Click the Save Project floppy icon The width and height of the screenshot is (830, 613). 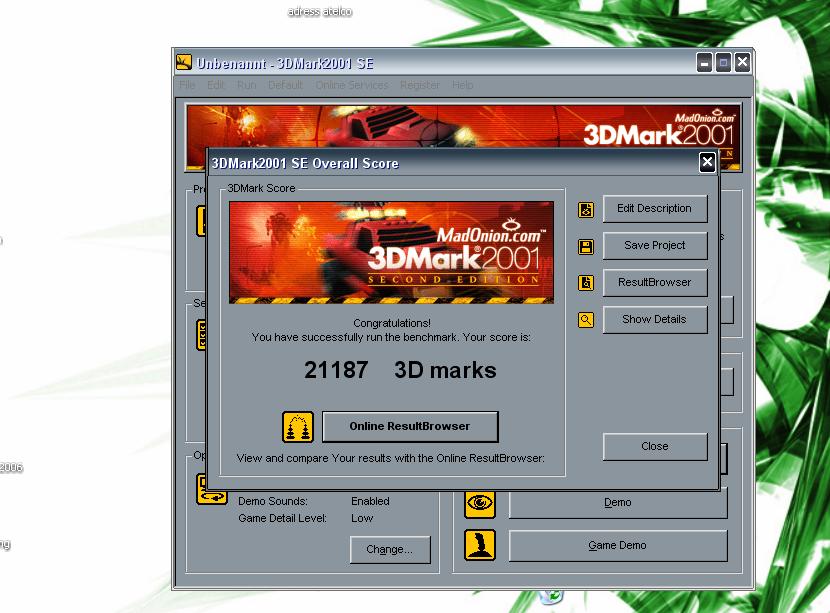(x=585, y=247)
